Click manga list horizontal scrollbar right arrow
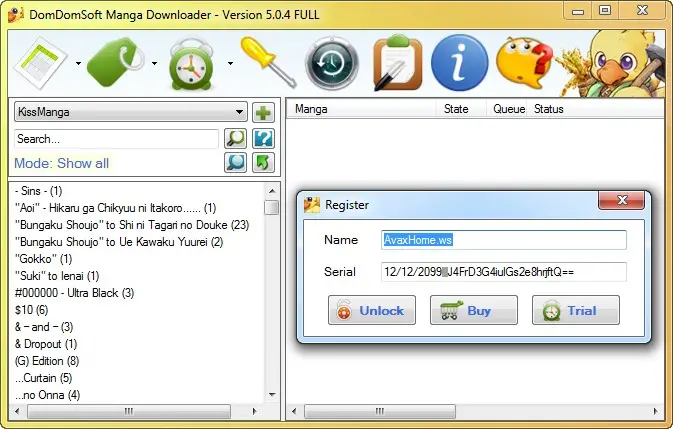 tap(254, 411)
